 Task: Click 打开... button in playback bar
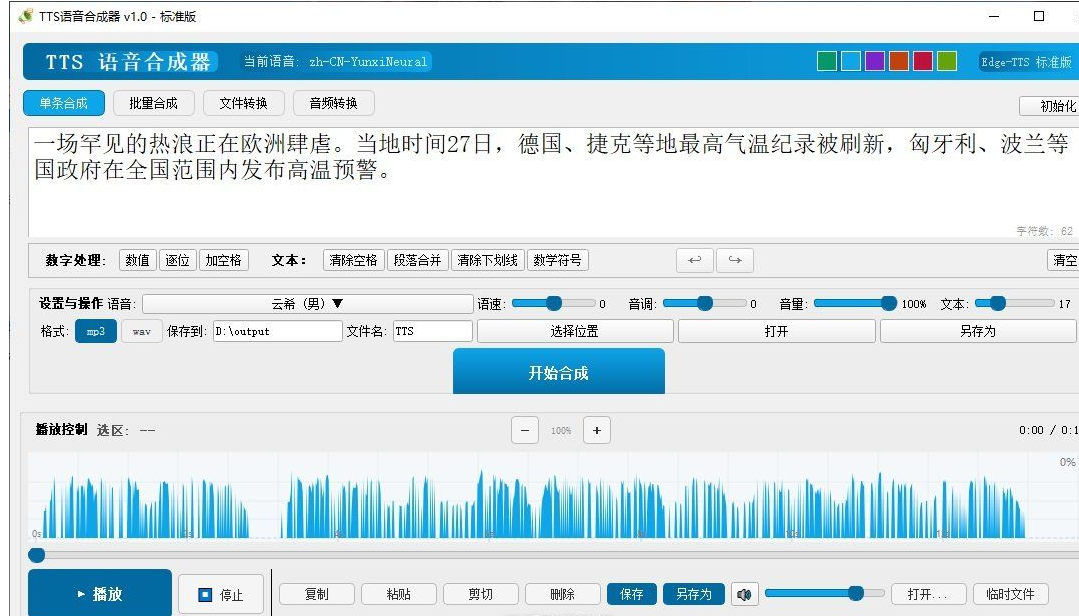[928, 594]
